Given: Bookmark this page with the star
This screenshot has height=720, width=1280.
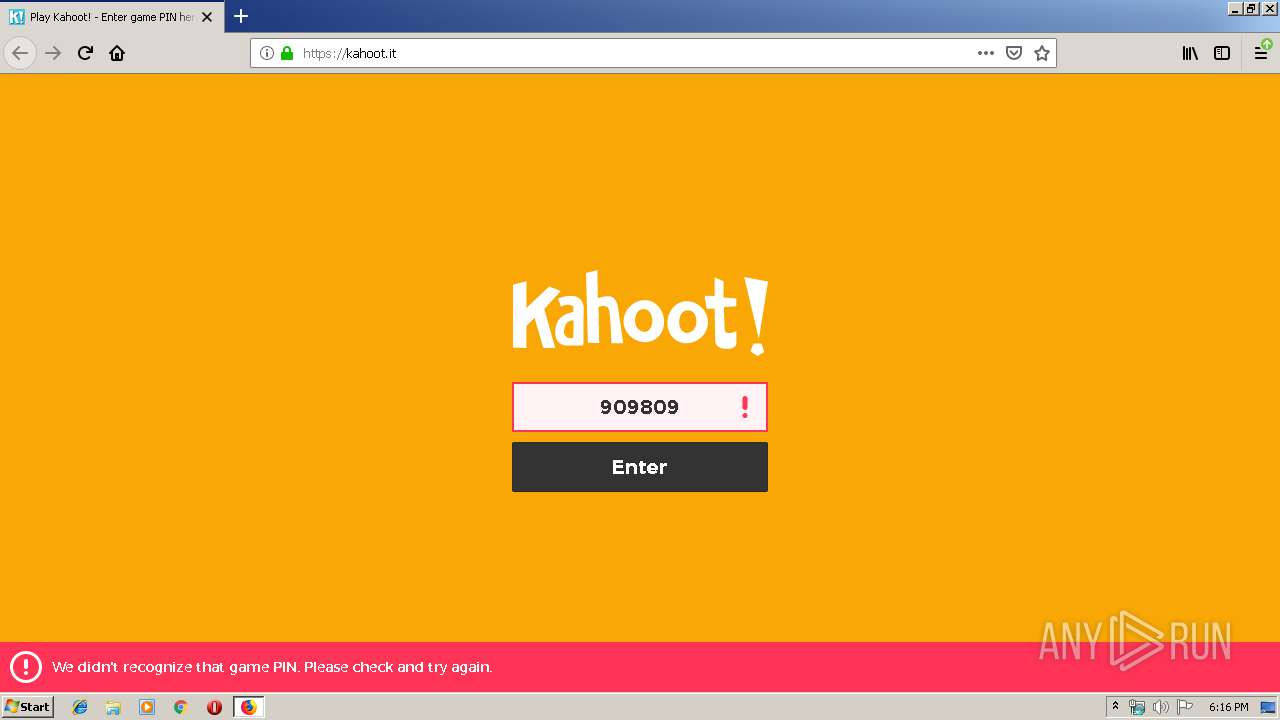Looking at the screenshot, I should [x=1042, y=53].
